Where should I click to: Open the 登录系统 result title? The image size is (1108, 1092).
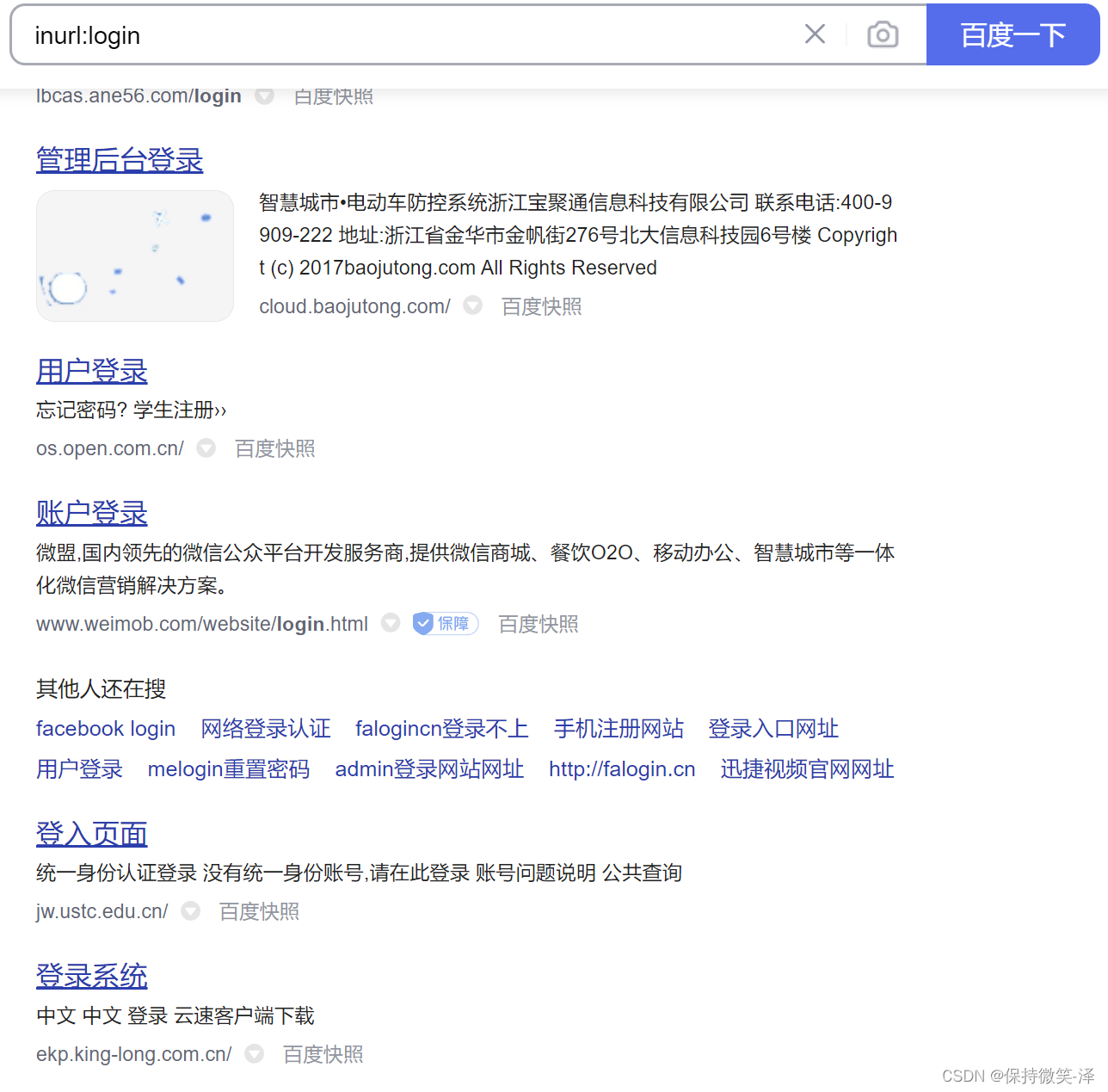[x=92, y=976]
